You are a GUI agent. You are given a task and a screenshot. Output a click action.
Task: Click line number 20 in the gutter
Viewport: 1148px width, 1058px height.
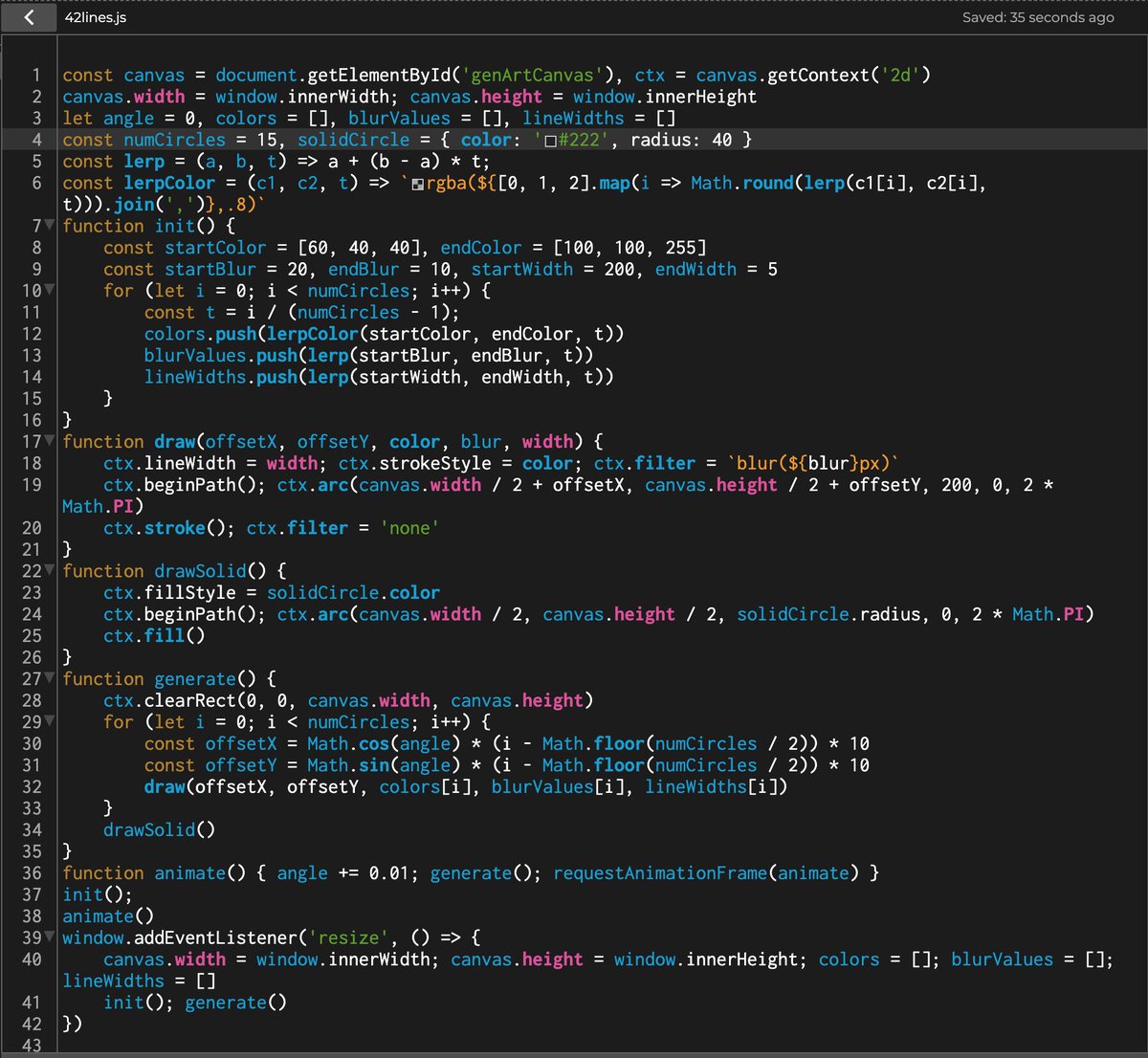pos(32,528)
